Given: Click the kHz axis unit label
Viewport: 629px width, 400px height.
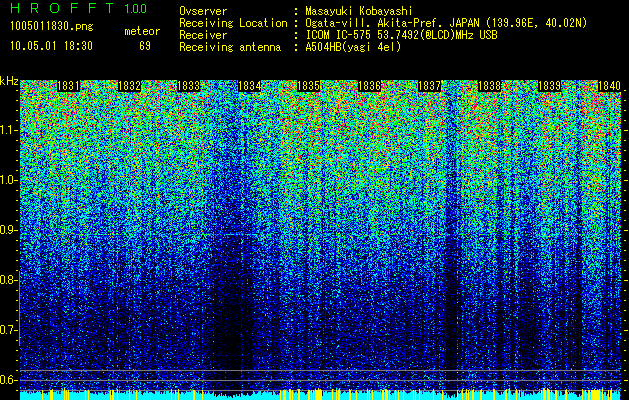Looking at the screenshot, I should (x=9, y=81).
